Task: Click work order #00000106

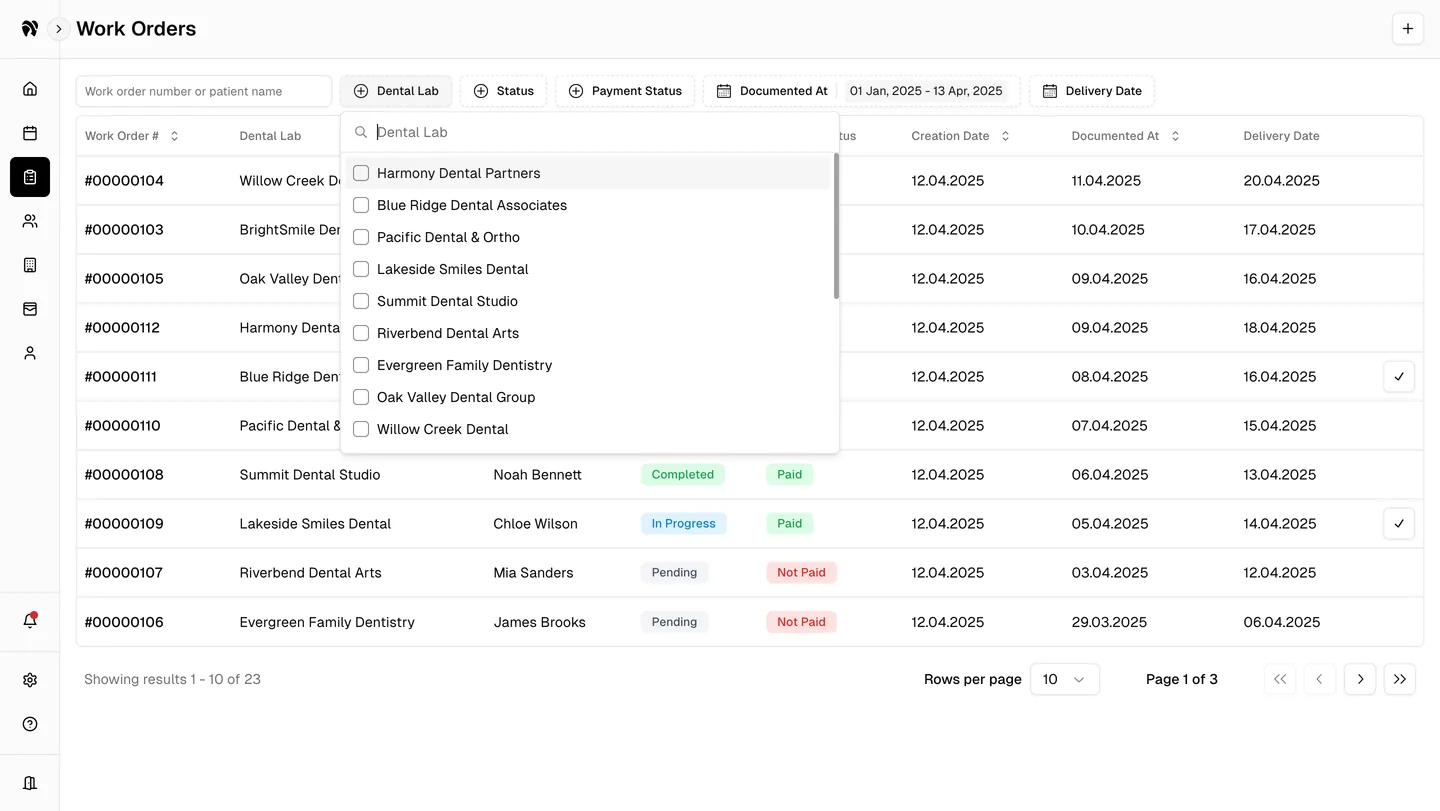Action: (124, 622)
